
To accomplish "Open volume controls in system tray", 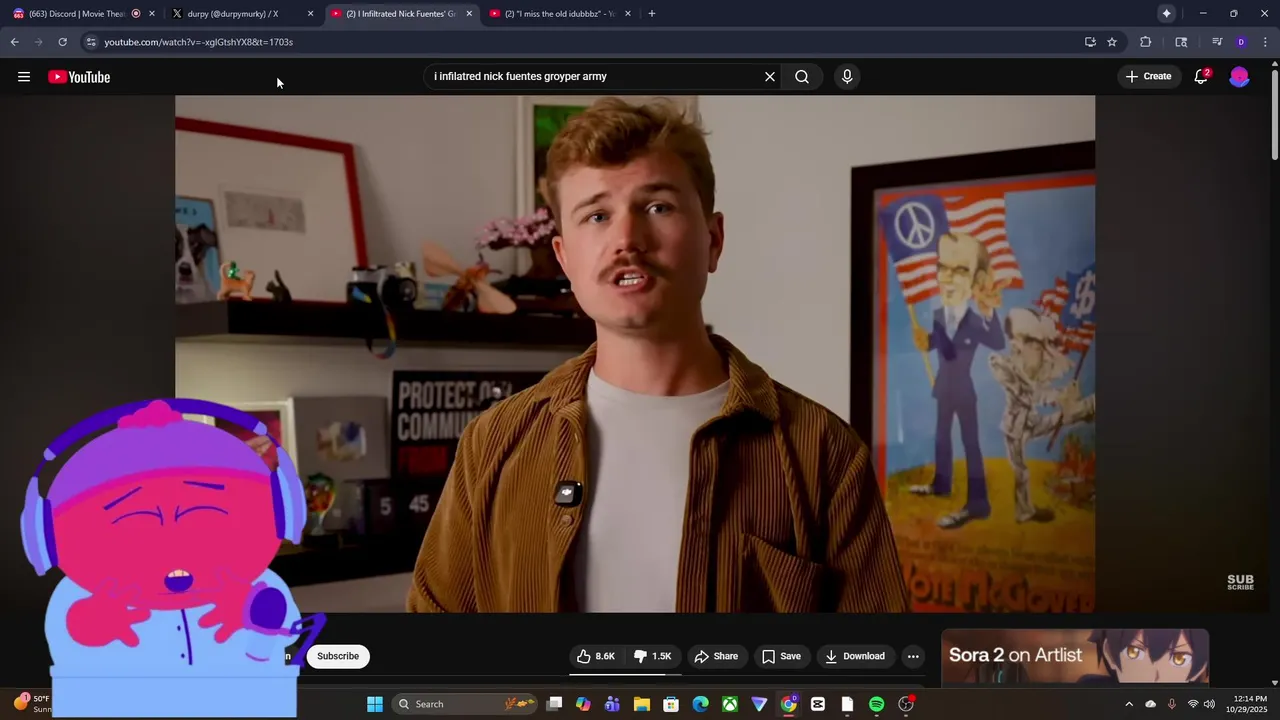I will pyautogui.click(x=1209, y=704).
